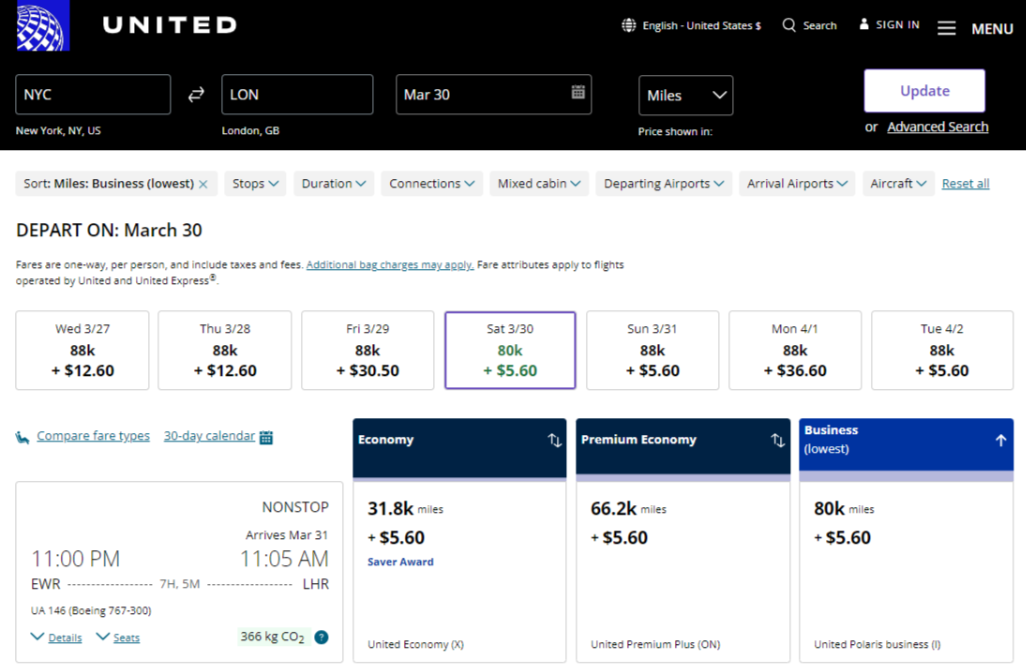Click English - United States language selector
This screenshot has width=1026, height=670.
pos(701,26)
